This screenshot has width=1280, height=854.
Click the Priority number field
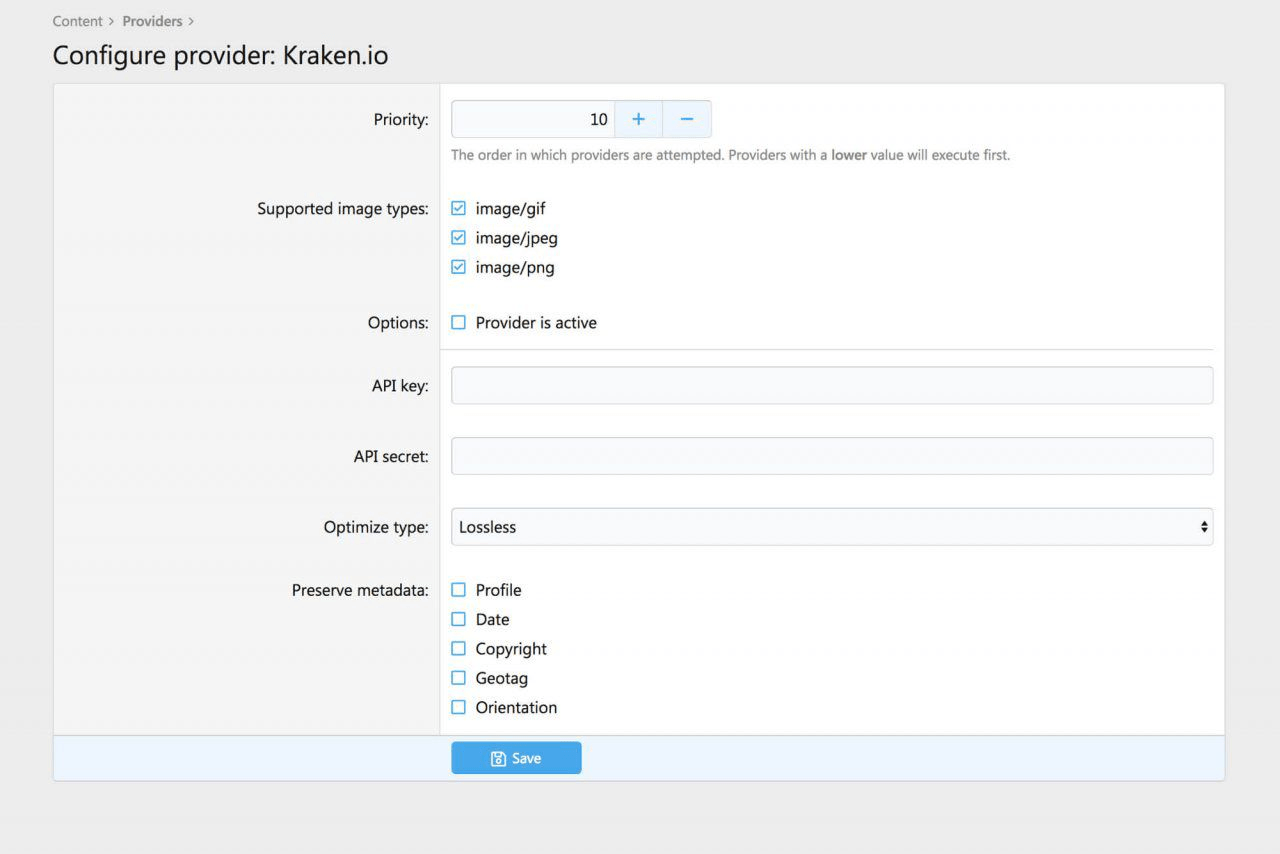tap(532, 119)
